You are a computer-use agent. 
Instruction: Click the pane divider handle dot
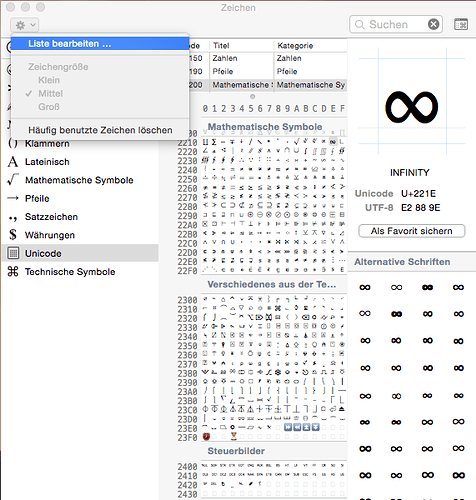coord(253,97)
